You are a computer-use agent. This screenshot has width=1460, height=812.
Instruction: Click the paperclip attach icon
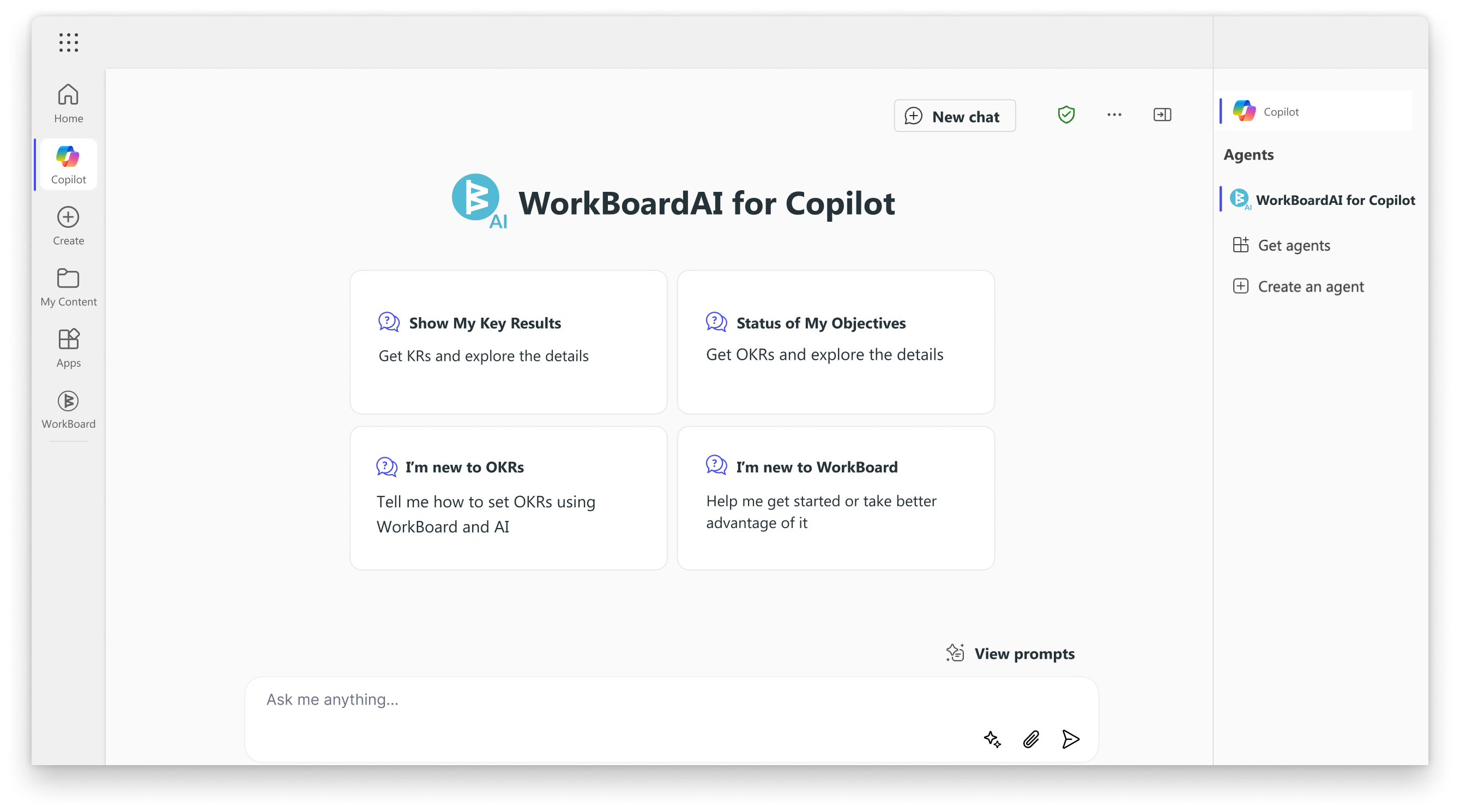click(1031, 739)
